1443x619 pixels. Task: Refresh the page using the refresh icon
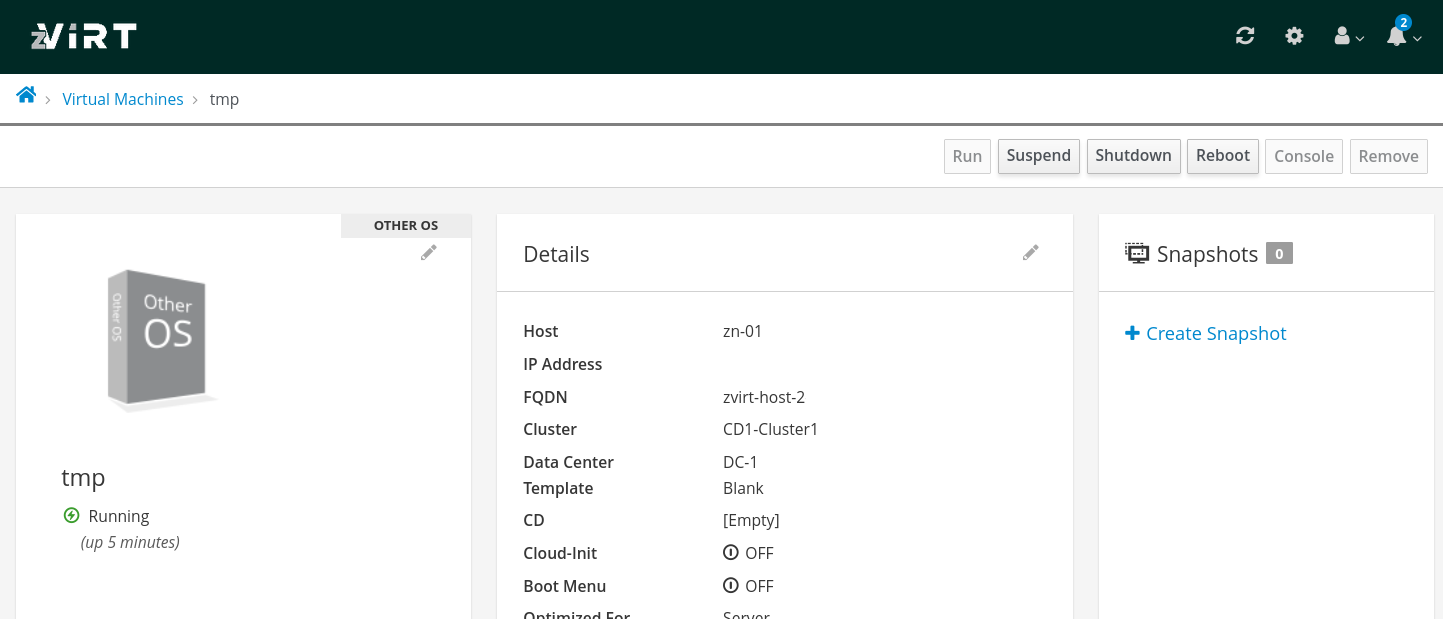click(1245, 36)
